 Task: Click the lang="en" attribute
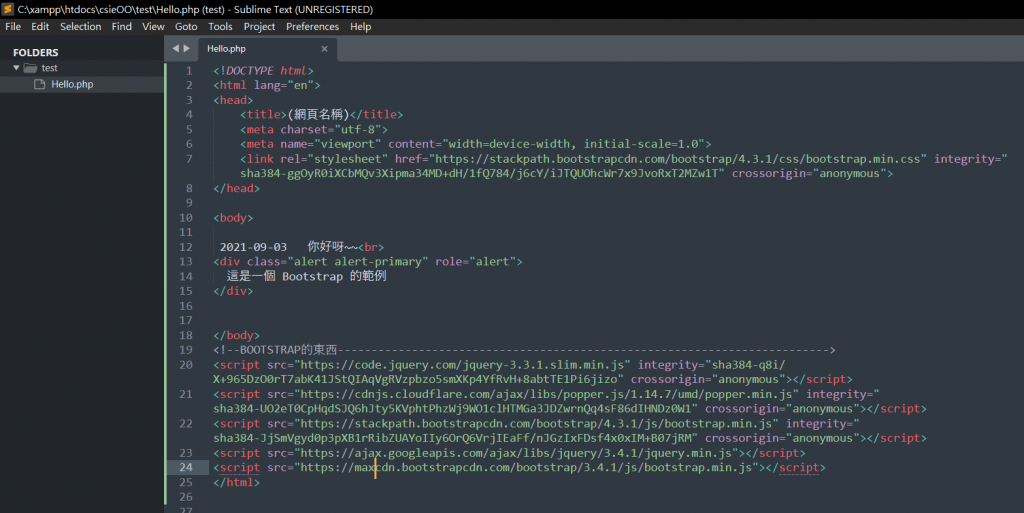tap(283, 86)
